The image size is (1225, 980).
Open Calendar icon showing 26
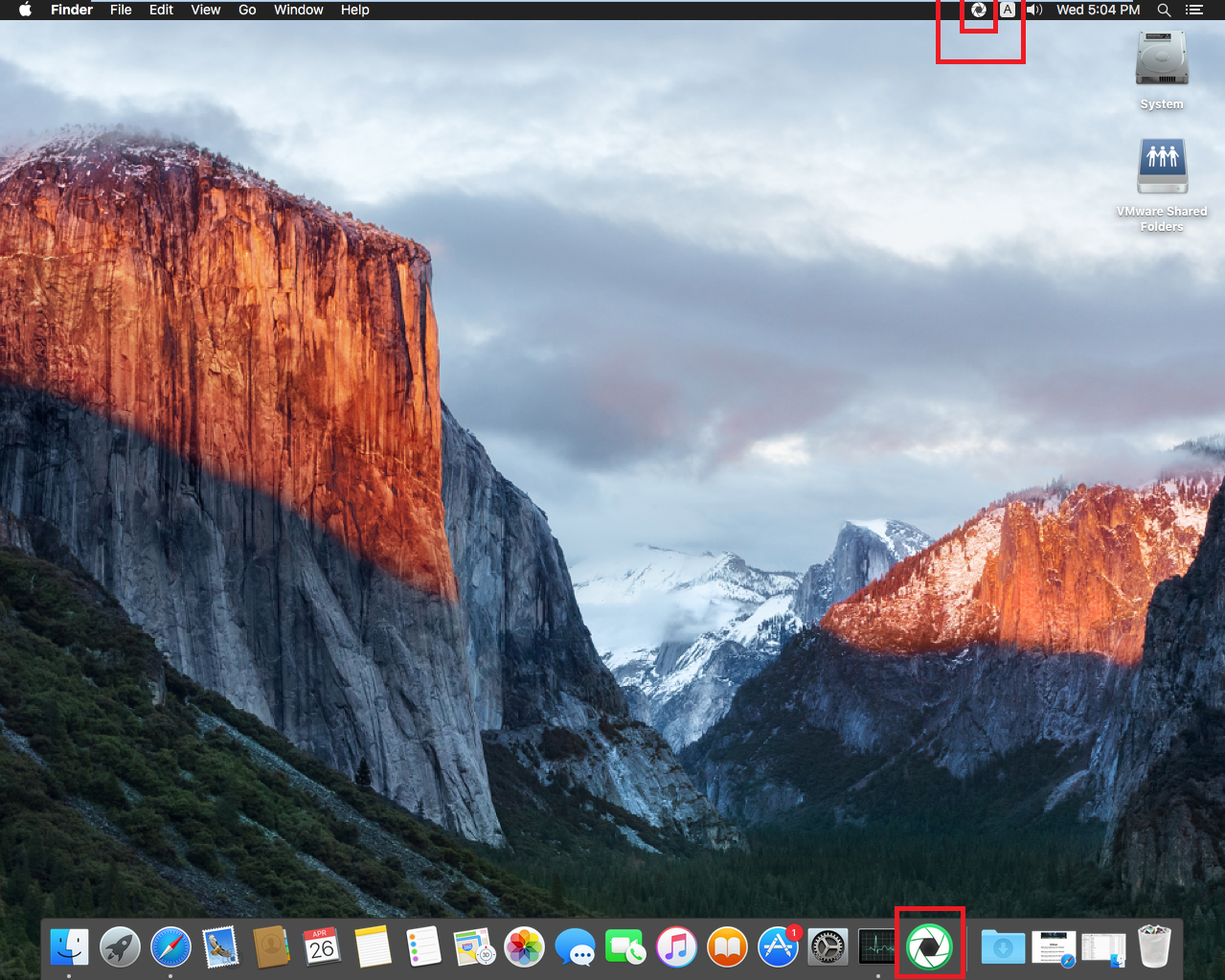pos(322,947)
